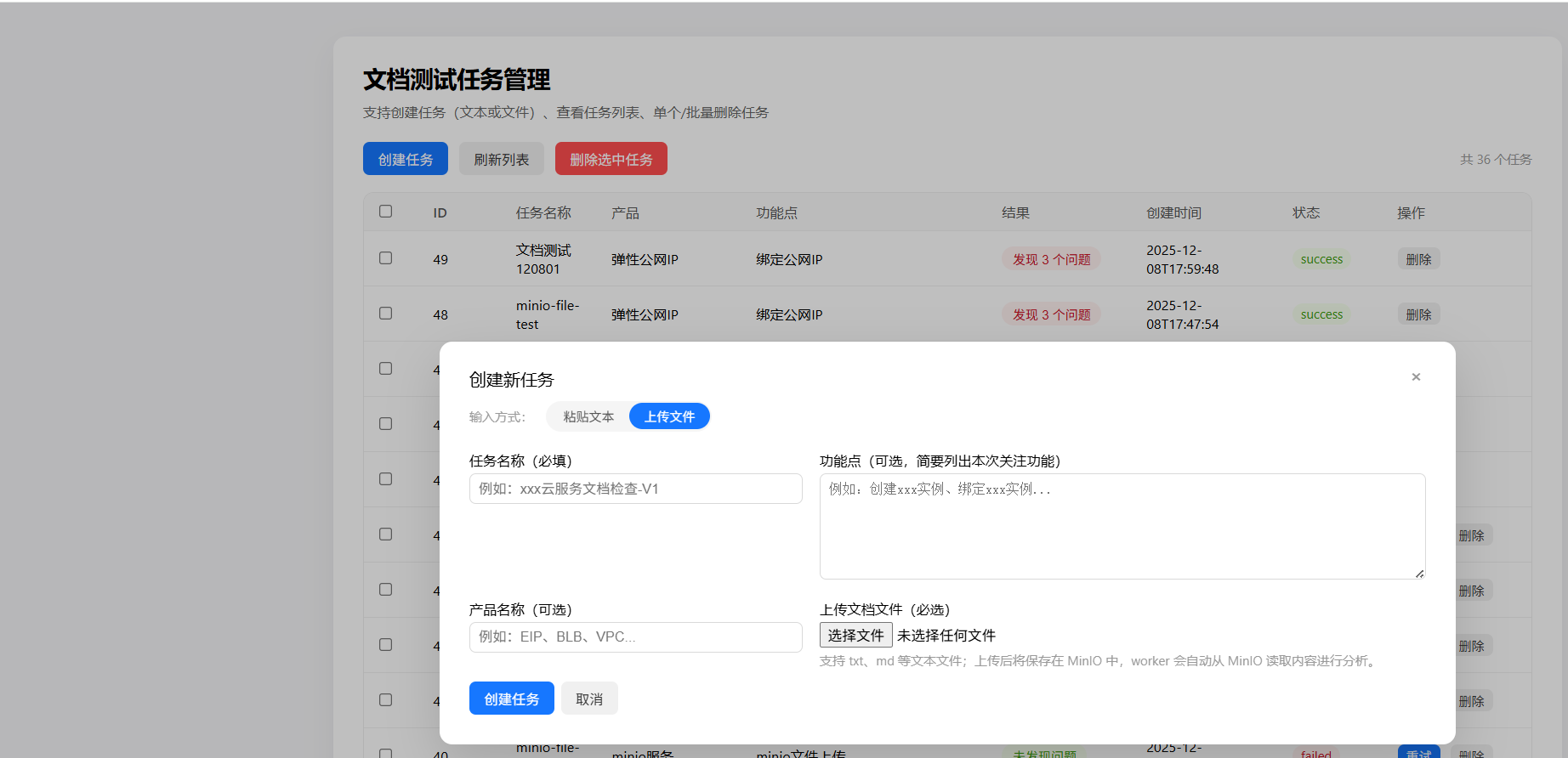Close the 创建新任务 dialog with the × icon
This screenshot has width=1568, height=758.
(x=1416, y=377)
